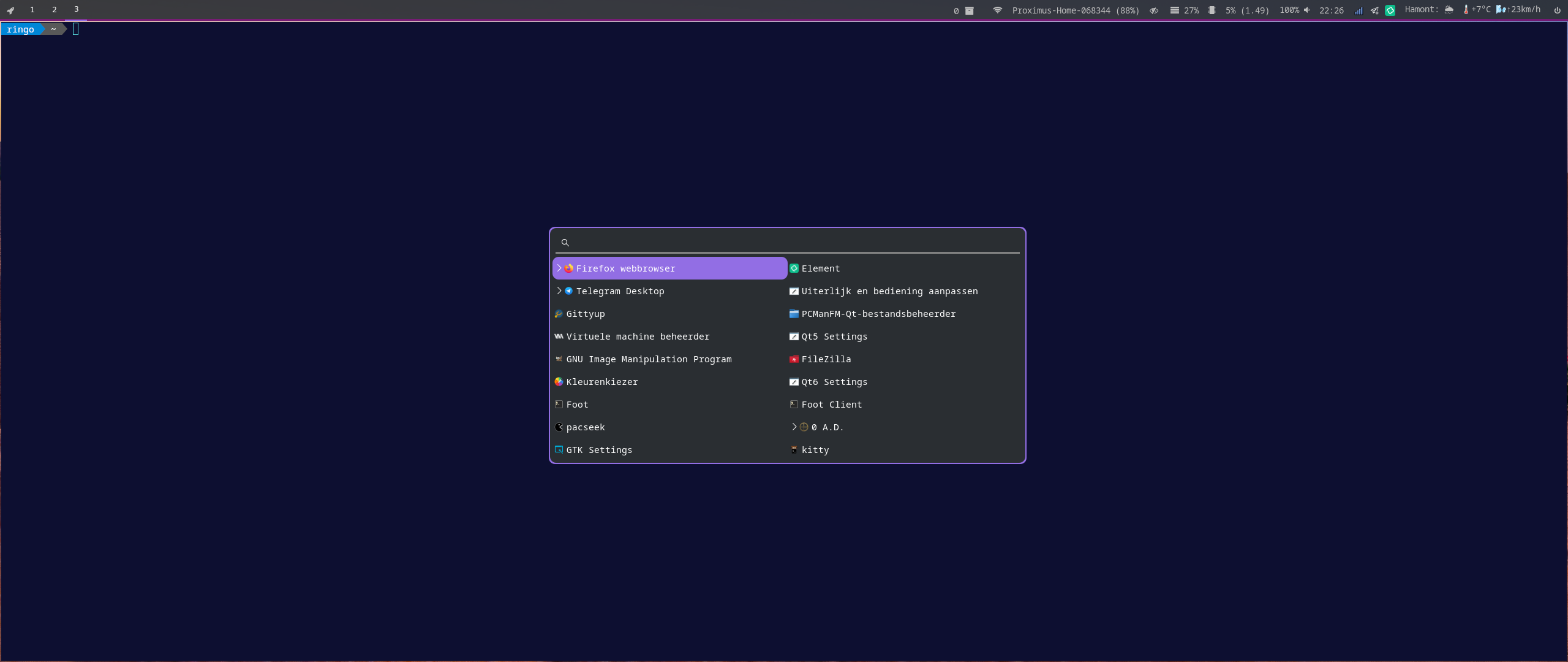Click the Kleurenkiezer color wheel icon

coord(559,382)
